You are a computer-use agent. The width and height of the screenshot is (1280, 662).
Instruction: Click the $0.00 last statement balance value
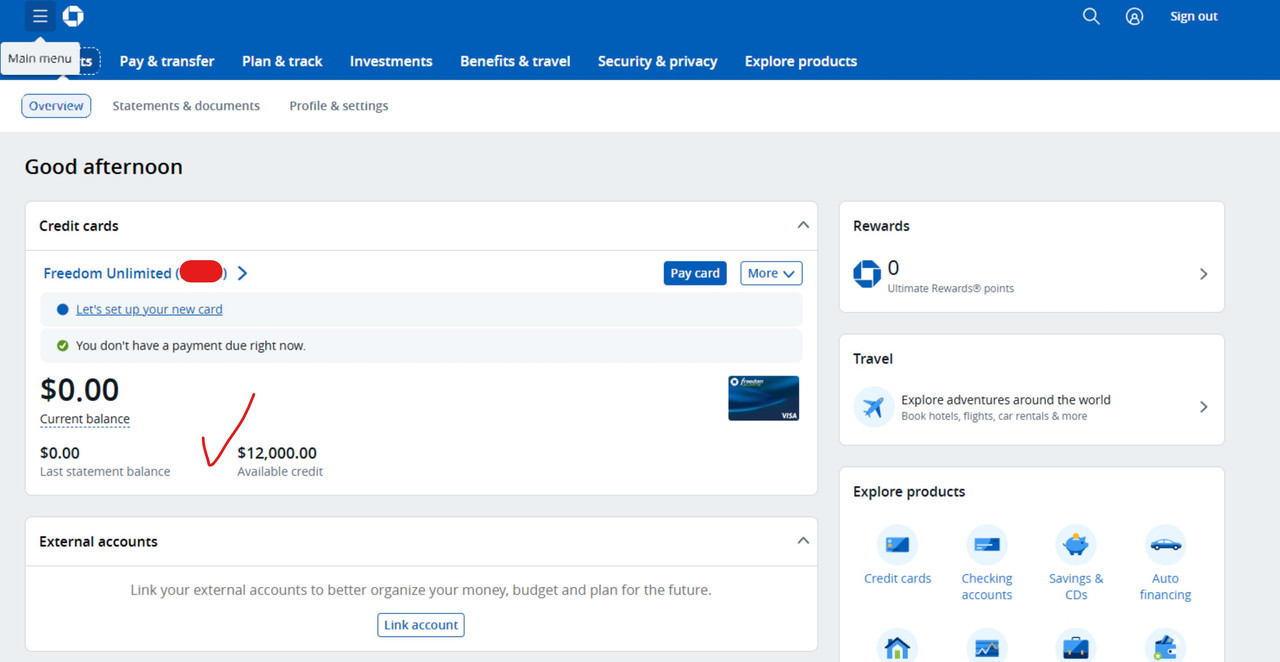pos(60,453)
